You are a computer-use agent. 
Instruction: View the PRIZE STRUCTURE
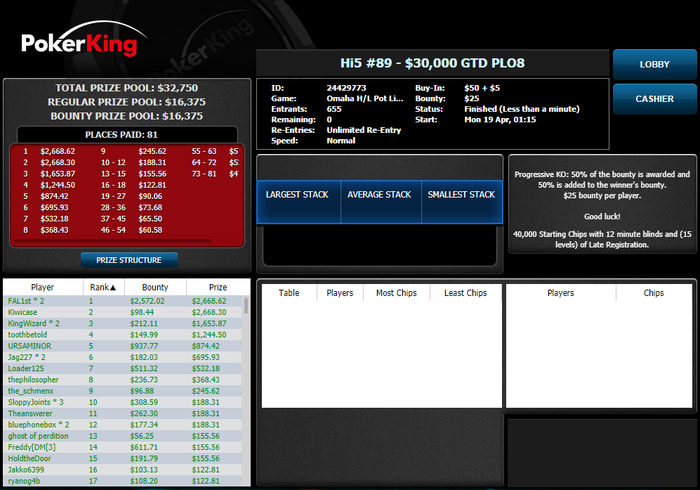coord(129,260)
